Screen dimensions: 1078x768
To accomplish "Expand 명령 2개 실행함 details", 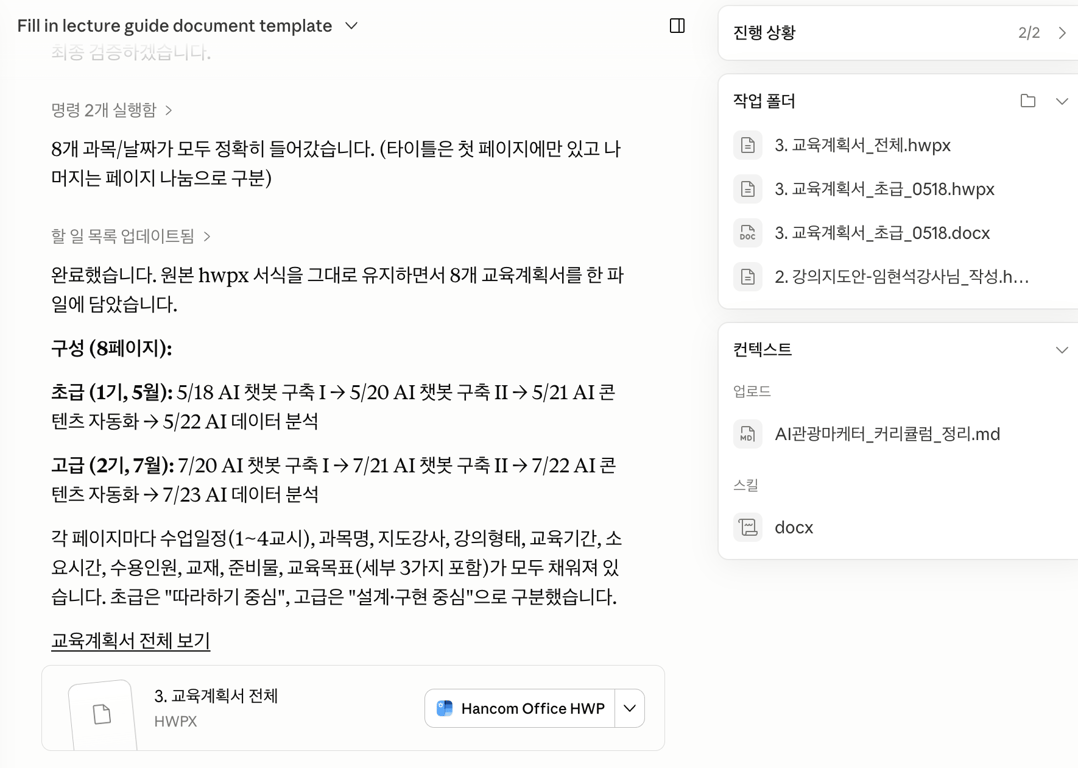I will click(111, 110).
